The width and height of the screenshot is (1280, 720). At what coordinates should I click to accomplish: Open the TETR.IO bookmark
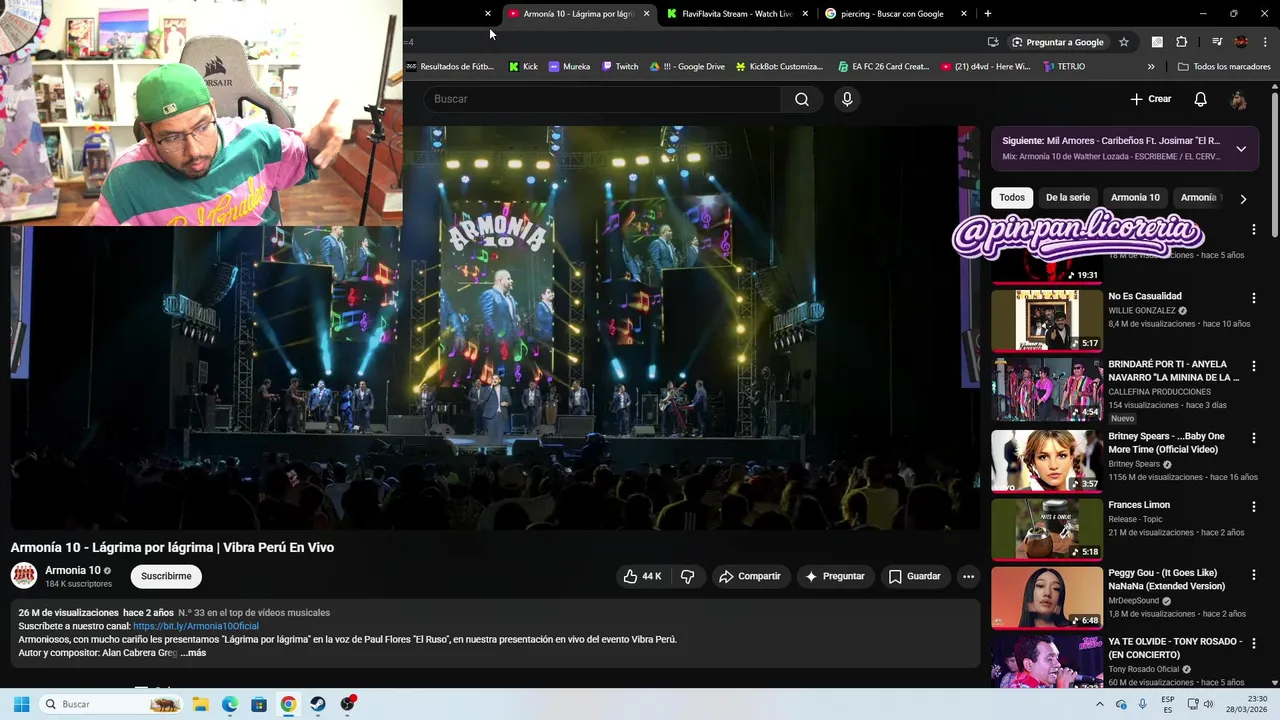pyautogui.click(x=1064, y=67)
